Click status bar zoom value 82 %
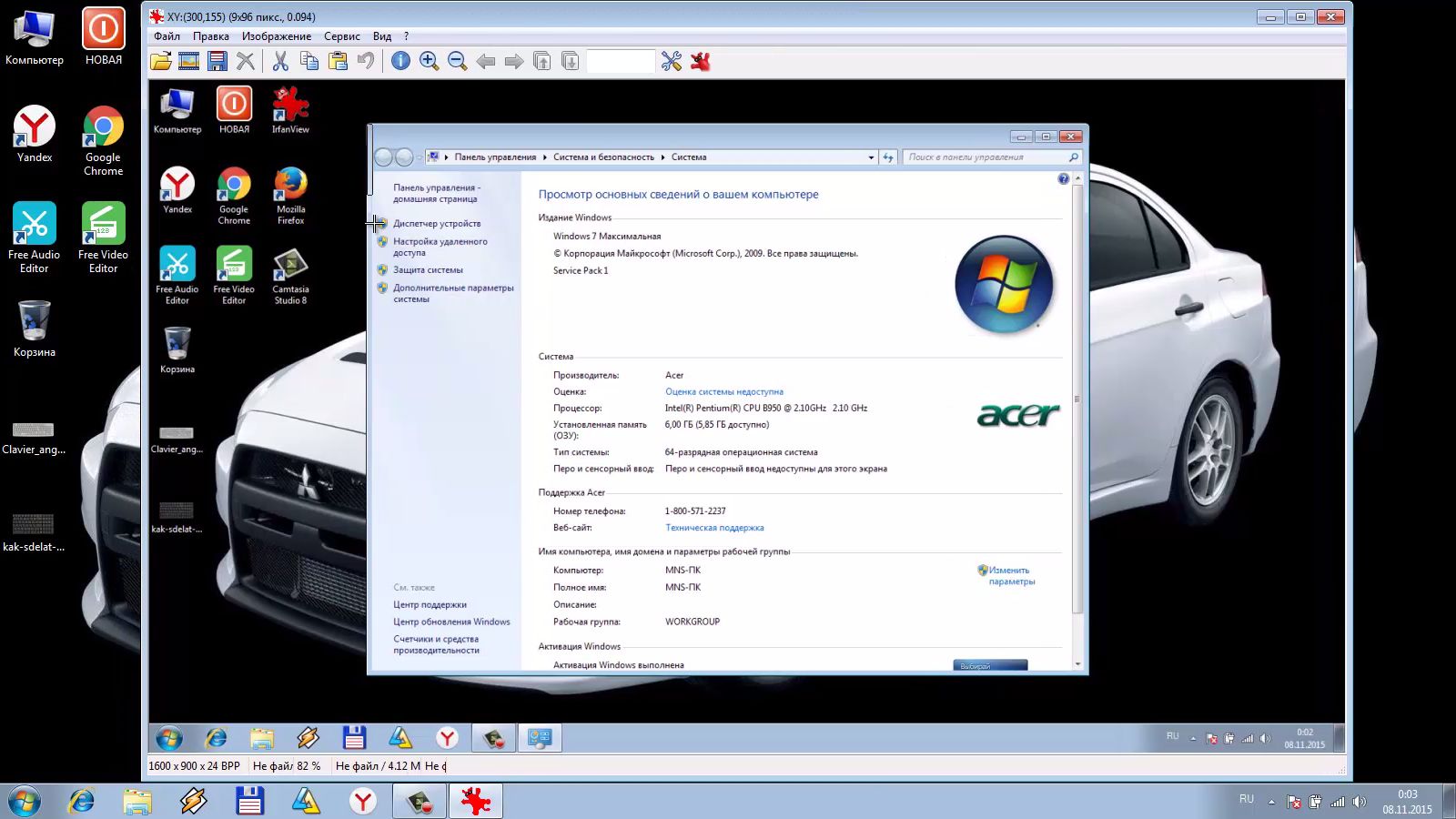The image size is (1456, 819). [309, 766]
